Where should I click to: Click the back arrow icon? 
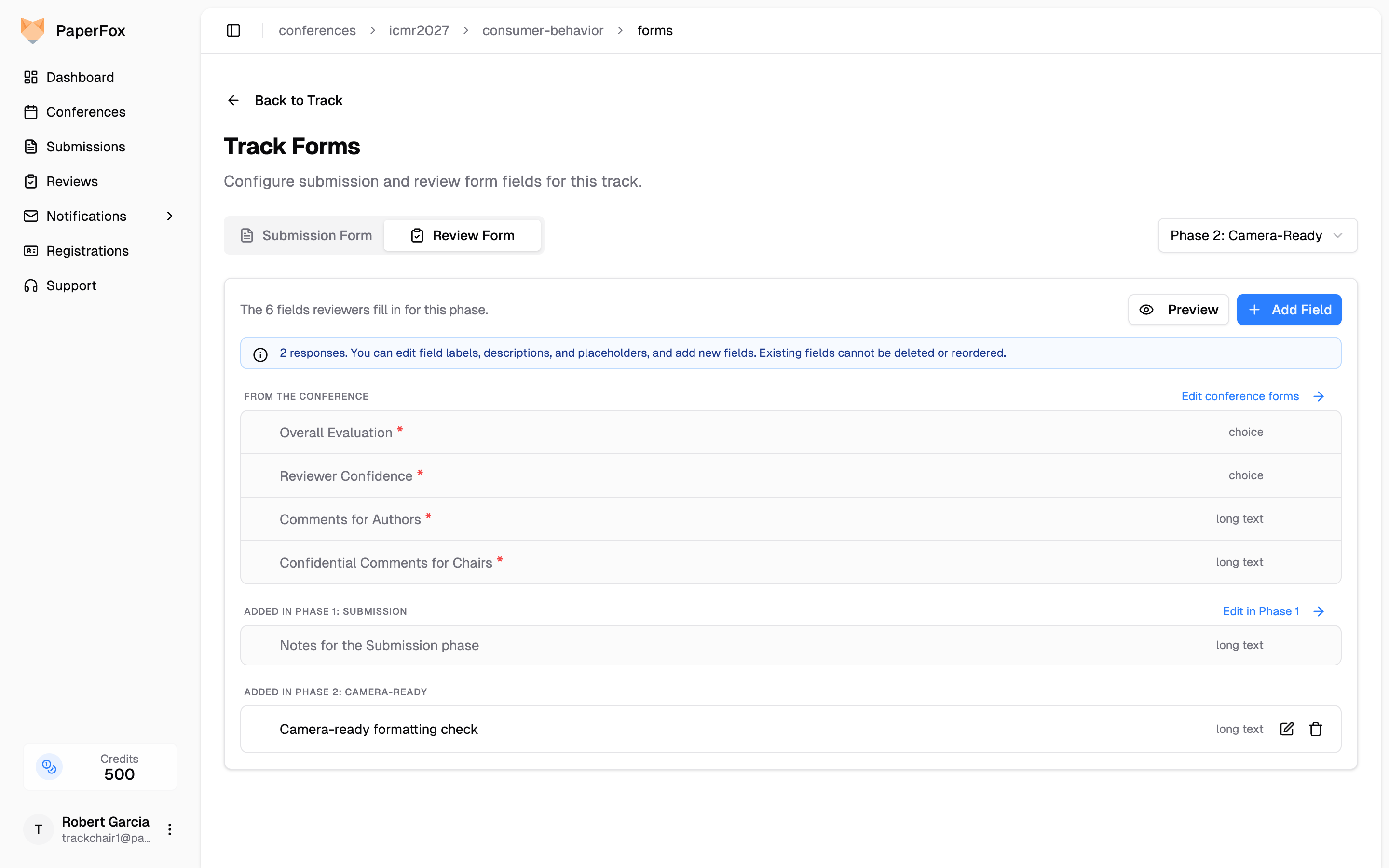[233, 100]
